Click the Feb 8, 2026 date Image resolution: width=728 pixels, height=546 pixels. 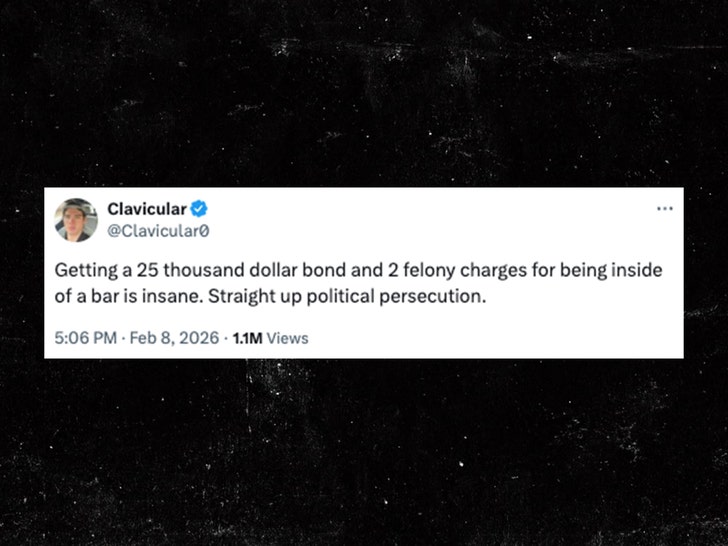pyautogui.click(x=173, y=338)
